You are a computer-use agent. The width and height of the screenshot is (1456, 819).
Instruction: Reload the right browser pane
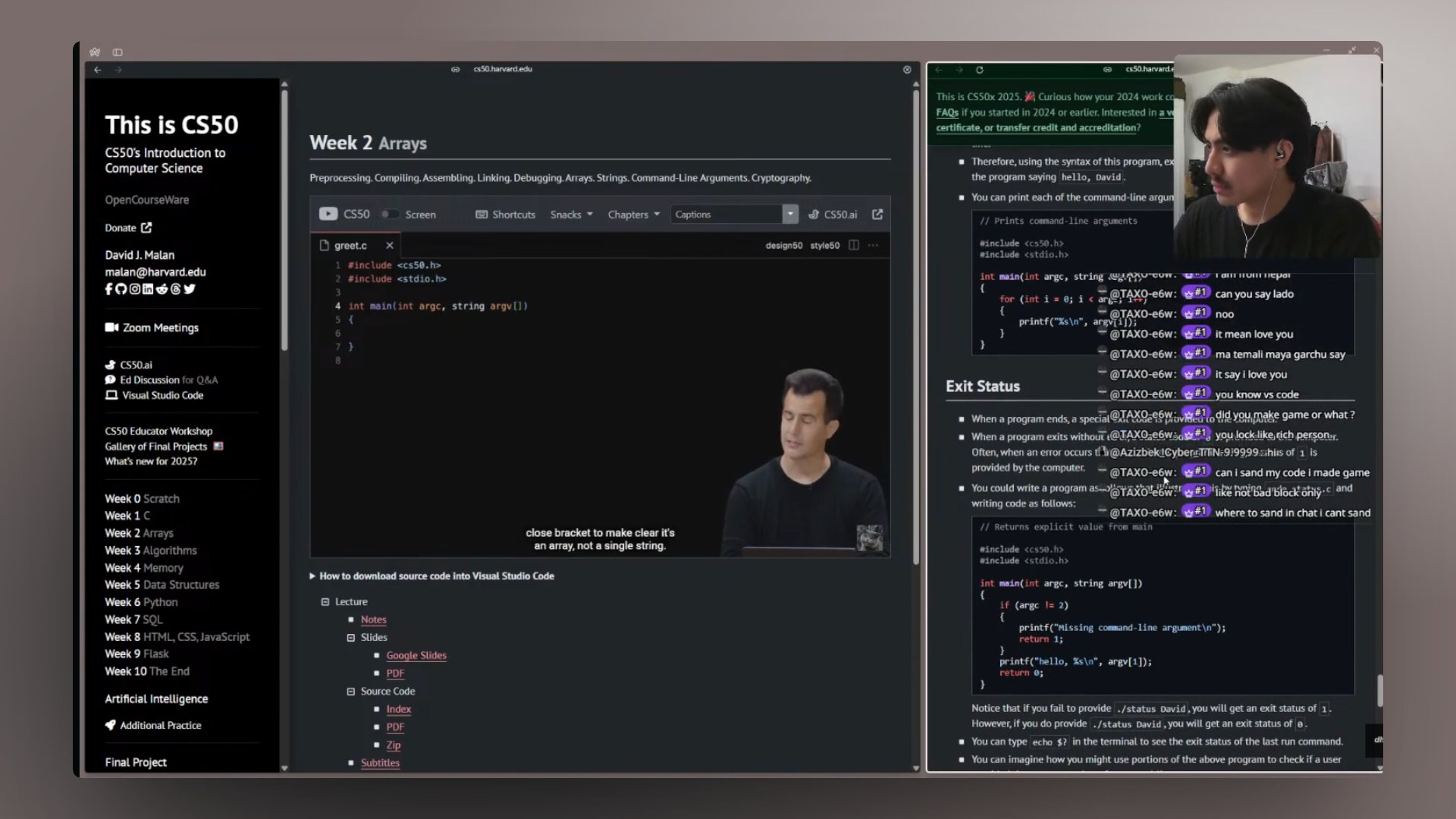(x=980, y=70)
